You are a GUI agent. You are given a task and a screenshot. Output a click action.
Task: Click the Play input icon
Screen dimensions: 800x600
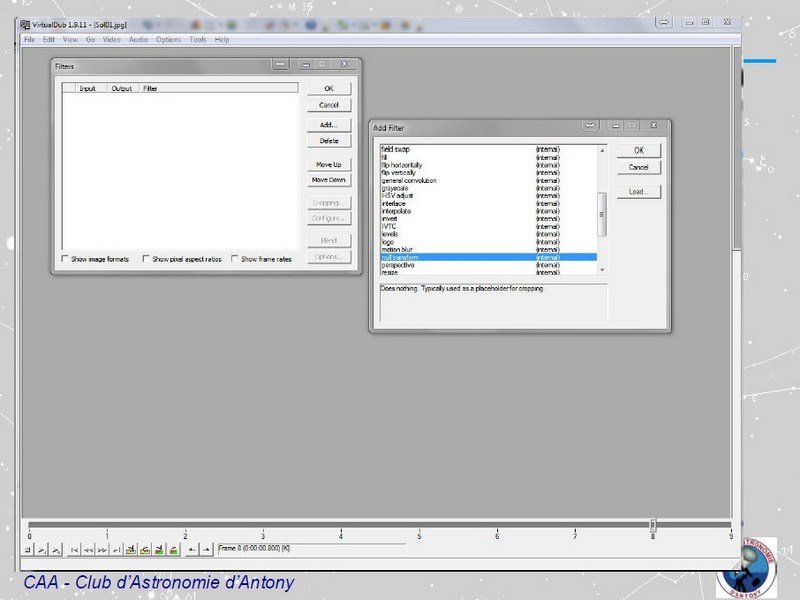point(41,549)
